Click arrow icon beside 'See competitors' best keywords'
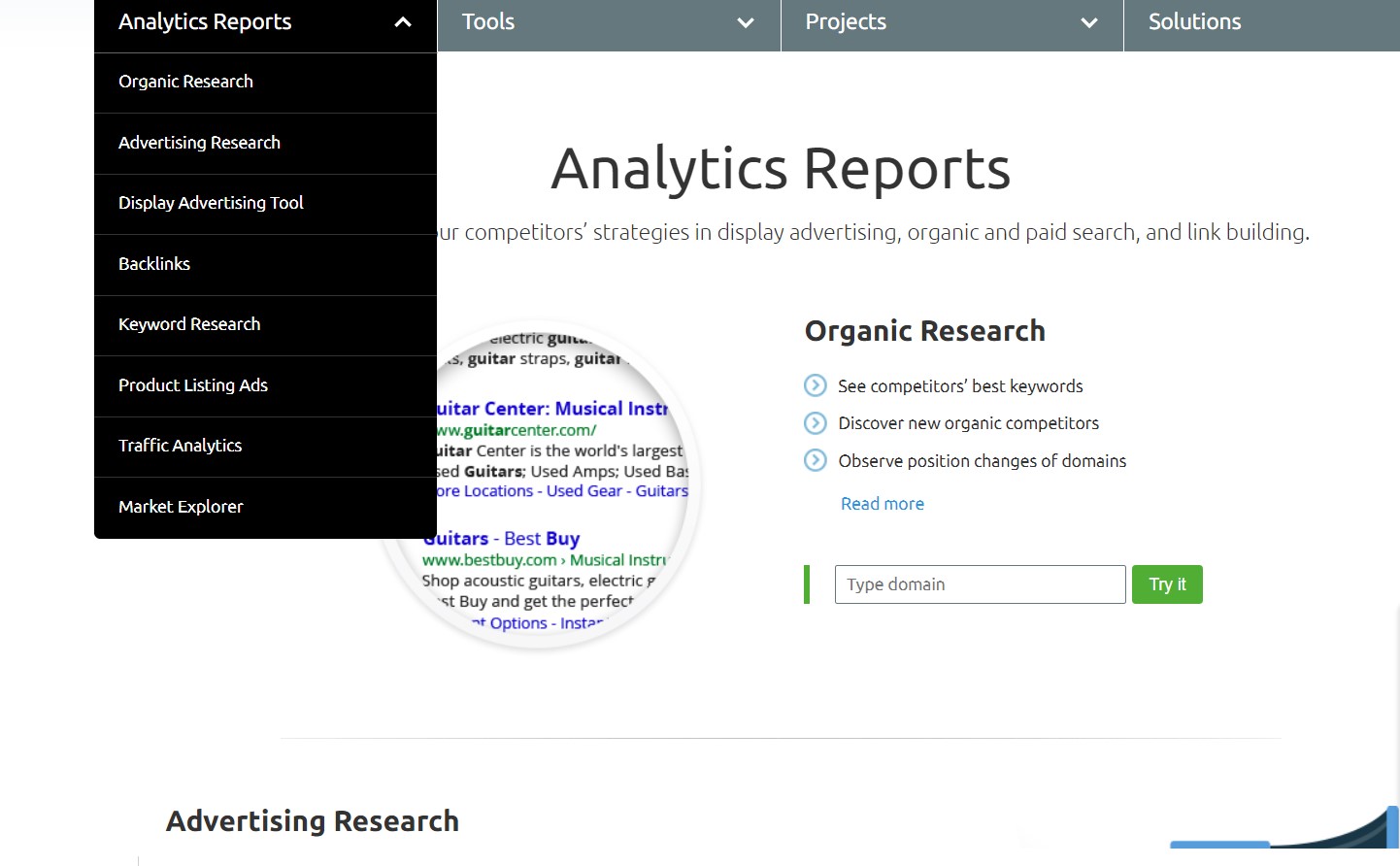The image size is (1400, 866). 816,385
